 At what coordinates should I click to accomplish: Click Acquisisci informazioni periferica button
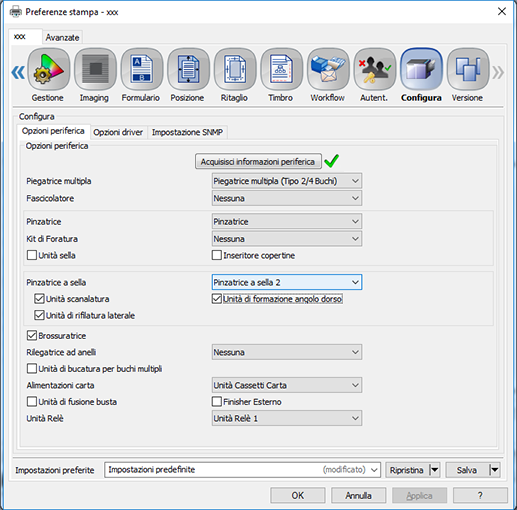pos(258,162)
